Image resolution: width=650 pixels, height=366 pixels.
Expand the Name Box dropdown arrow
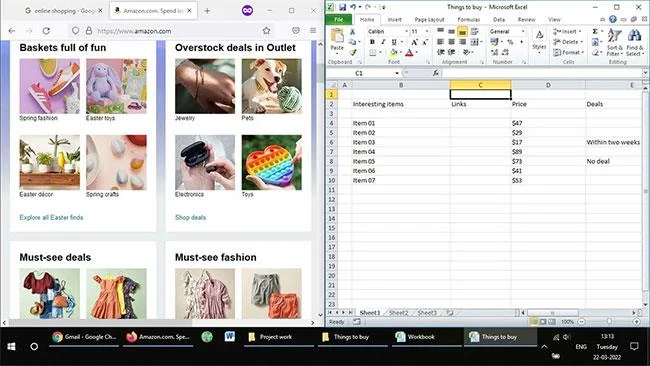point(397,73)
